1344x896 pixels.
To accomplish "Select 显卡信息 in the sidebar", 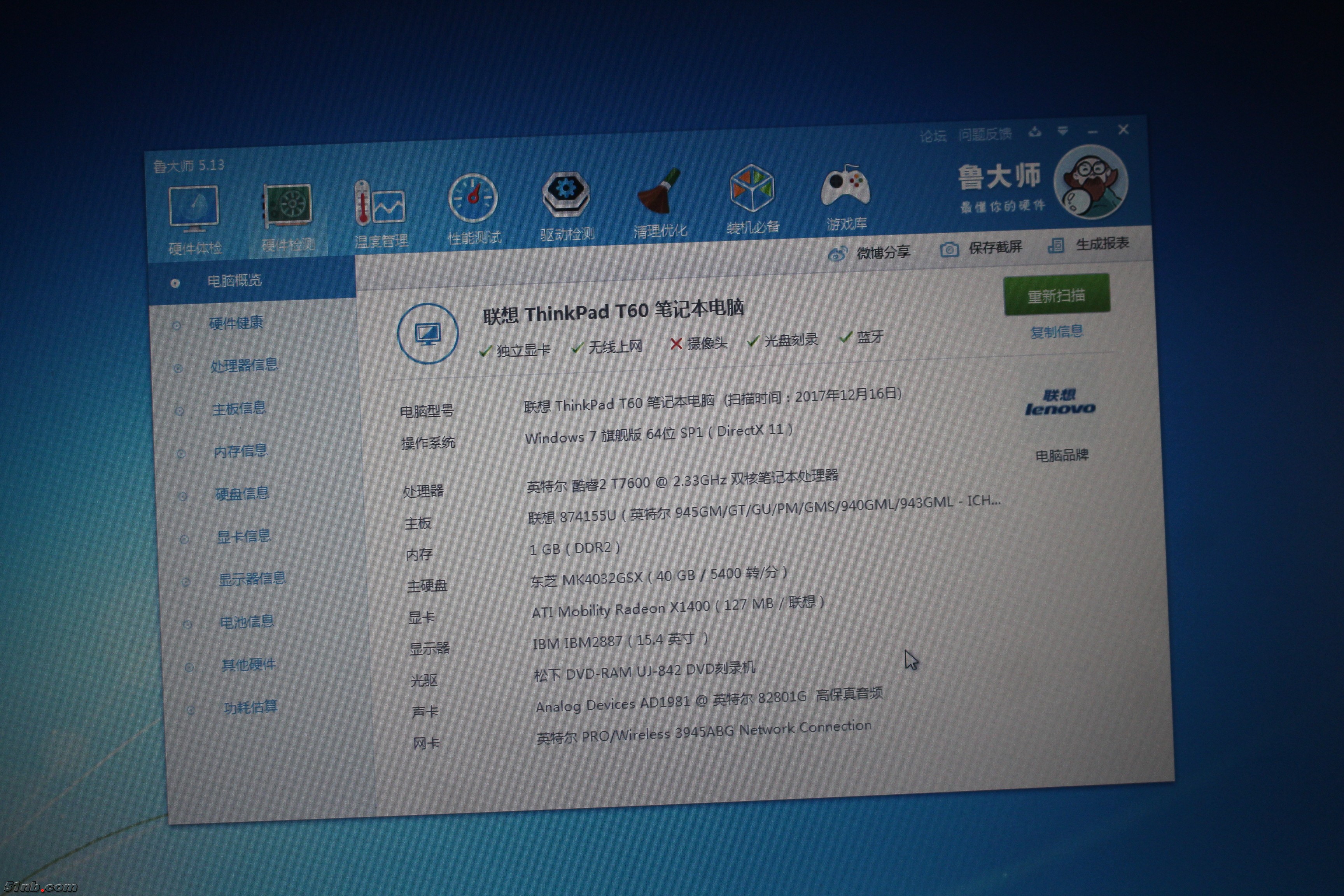I will (243, 537).
